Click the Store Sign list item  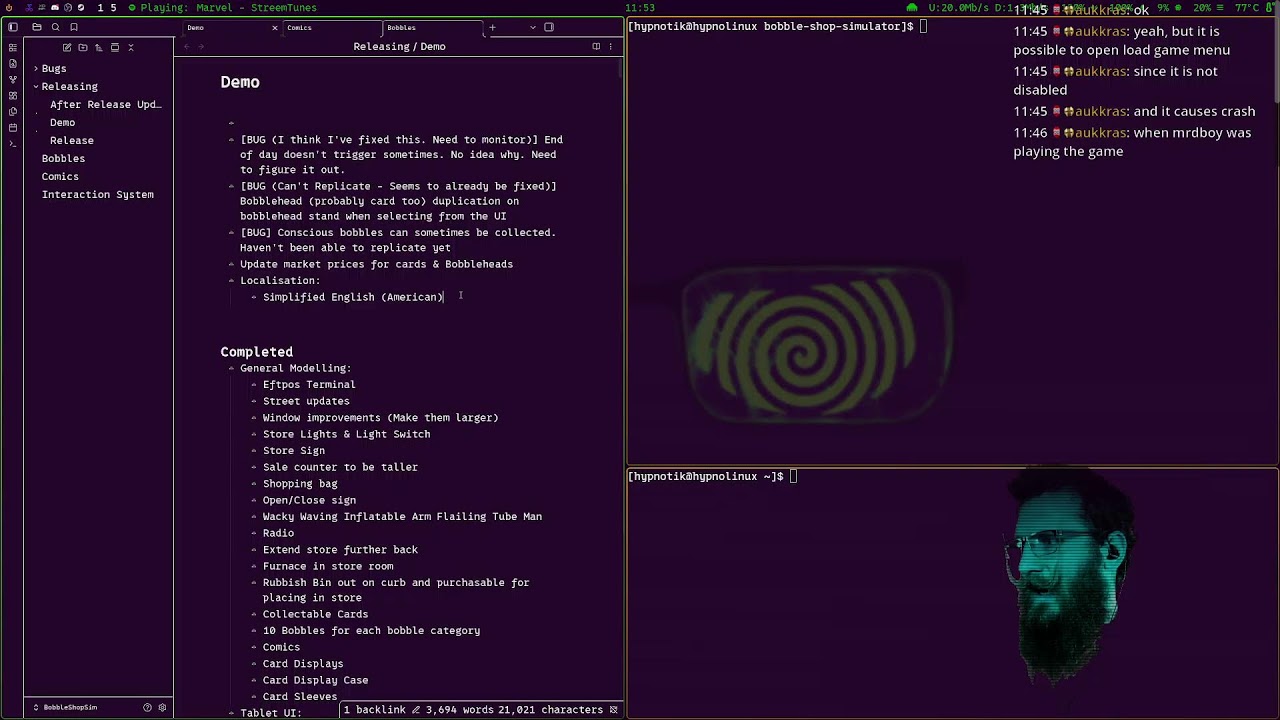click(x=294, y=451)
